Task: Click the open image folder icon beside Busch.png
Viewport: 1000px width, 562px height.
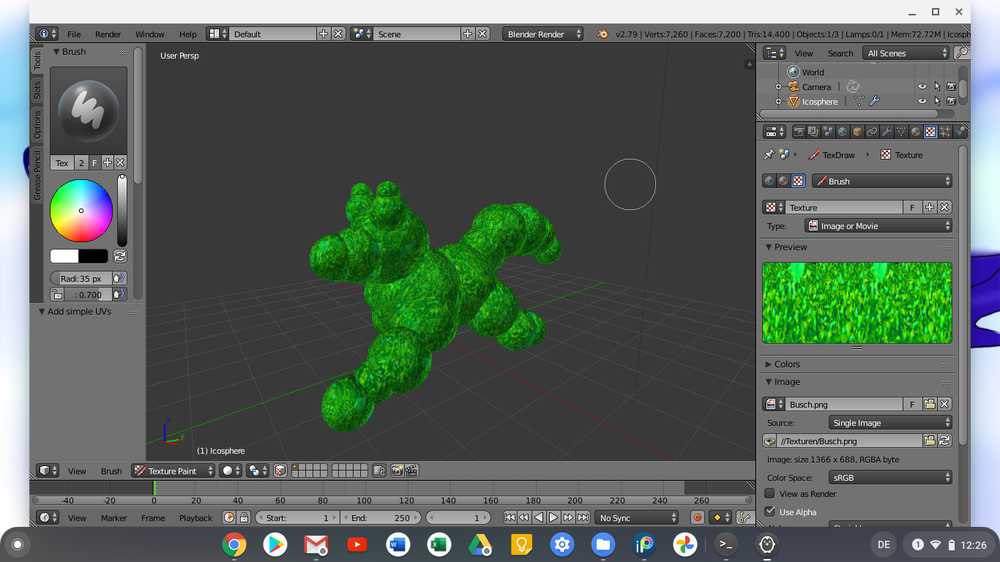Action: coord(930,404)
